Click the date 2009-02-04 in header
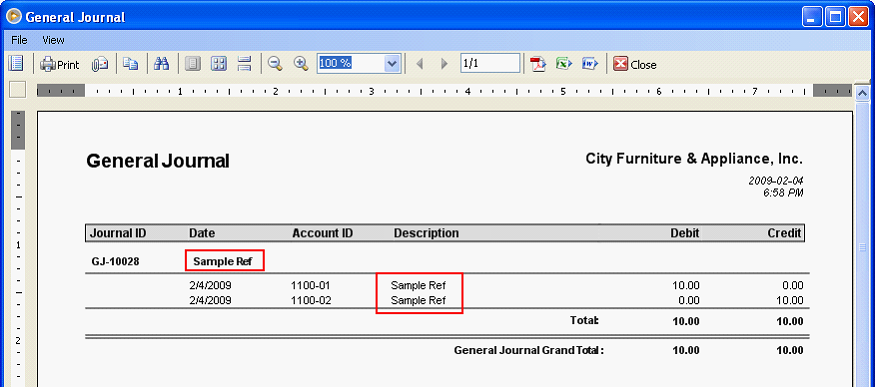Screen dimensions: 876x388 coord(775,181)
